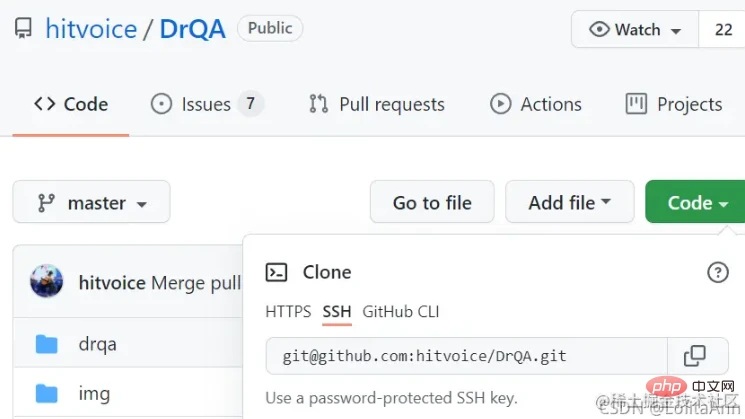Click the drqa folder icon
The height and width of the screenshot is (419, 745).
(x=46, y=344)
